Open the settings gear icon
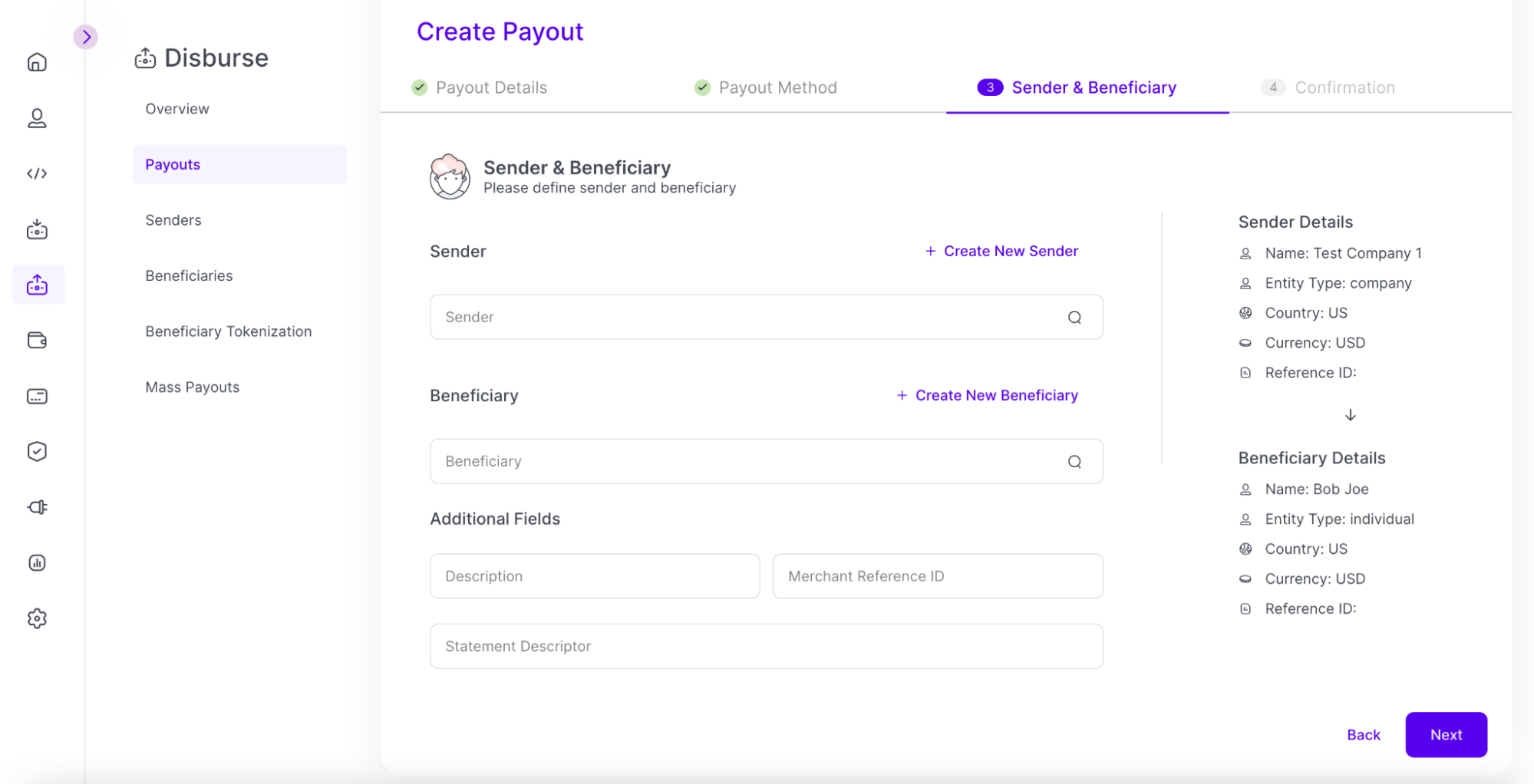Viewport: 1534px width, 784px height. pyautogui.click(x=37, y=618)
